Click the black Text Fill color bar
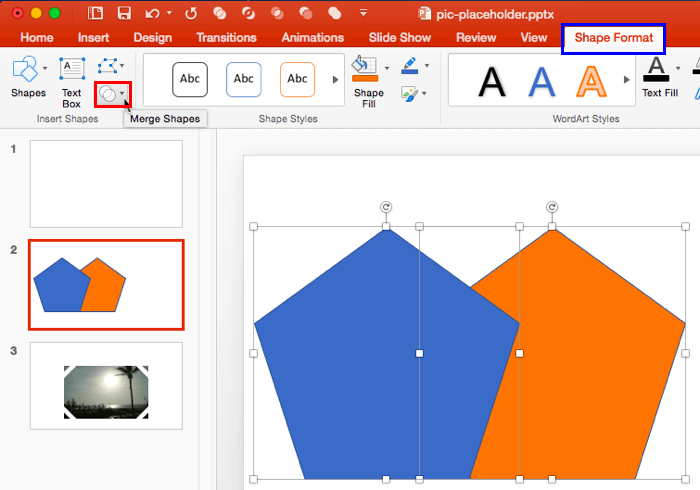Viewport: 700px width, 490px height. [x=656, y=79]
